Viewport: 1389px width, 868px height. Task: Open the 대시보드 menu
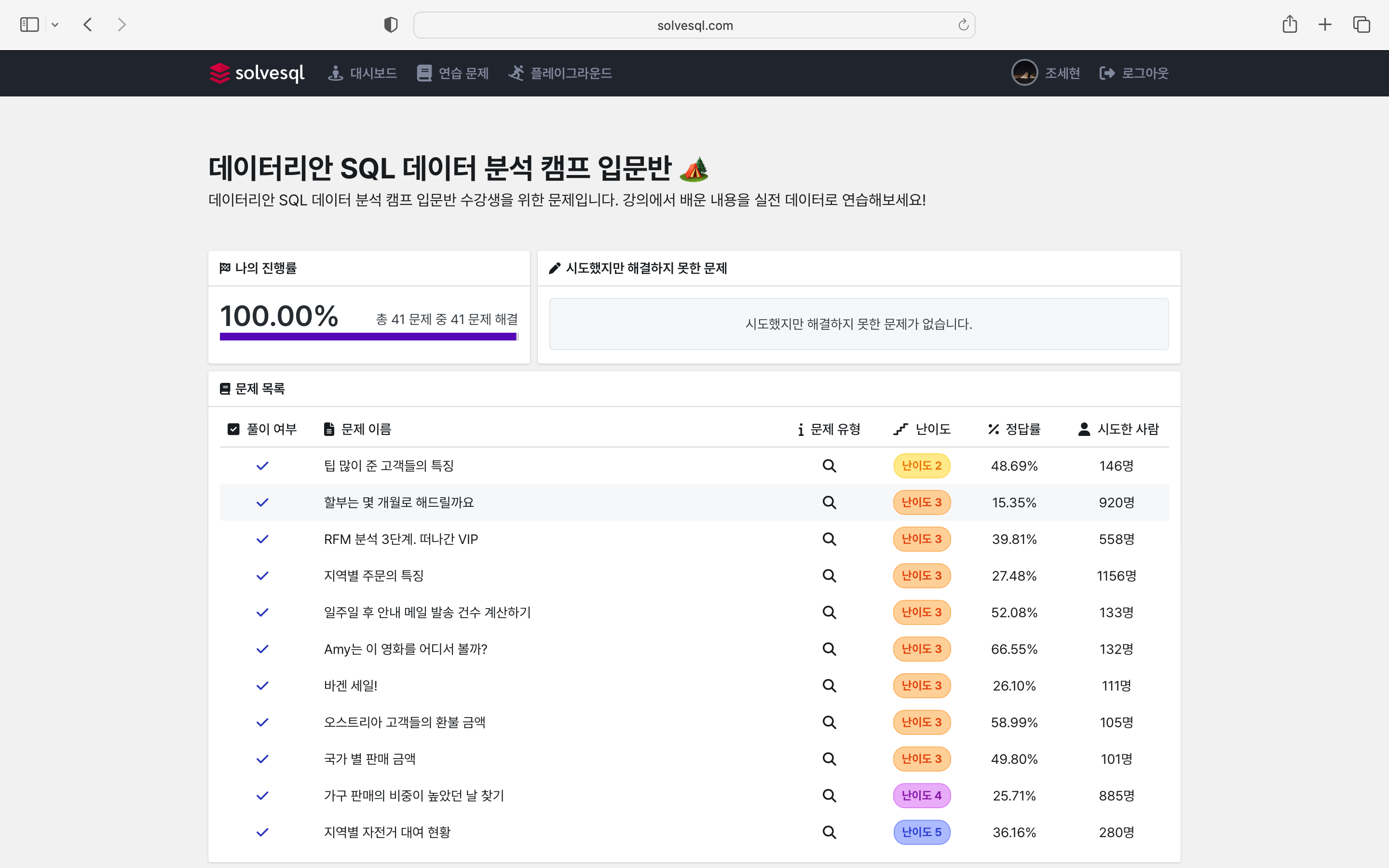click(x=362, y=73)
